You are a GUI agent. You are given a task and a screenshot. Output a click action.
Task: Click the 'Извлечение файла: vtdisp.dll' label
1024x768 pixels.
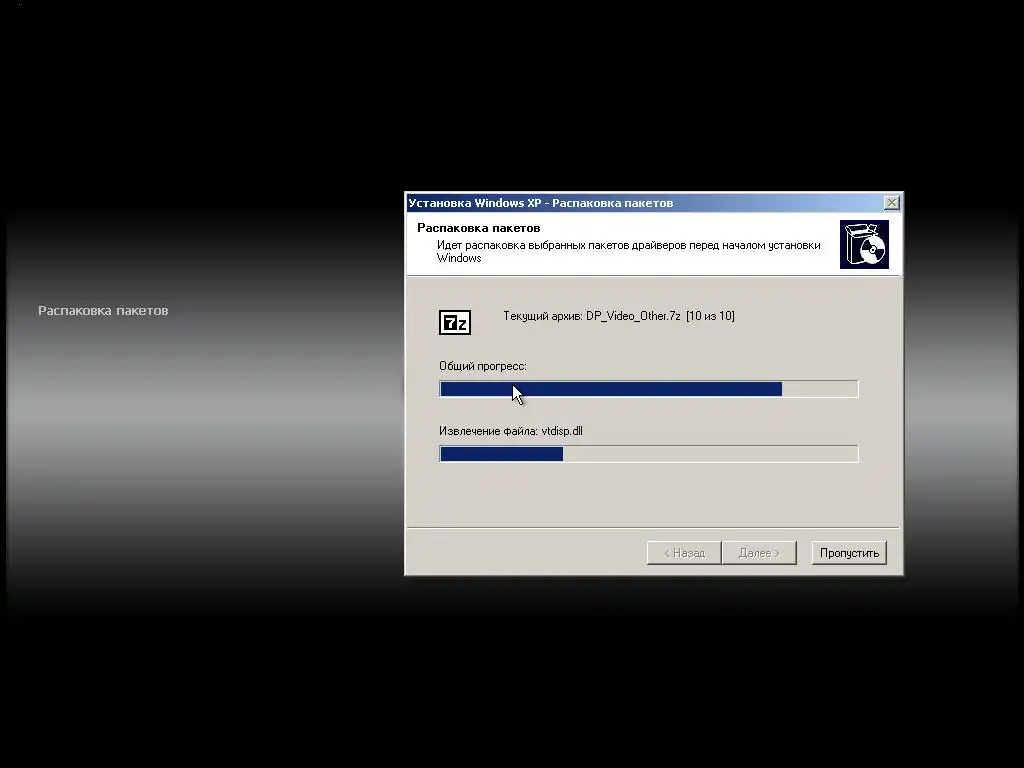(x=511, y=431)
